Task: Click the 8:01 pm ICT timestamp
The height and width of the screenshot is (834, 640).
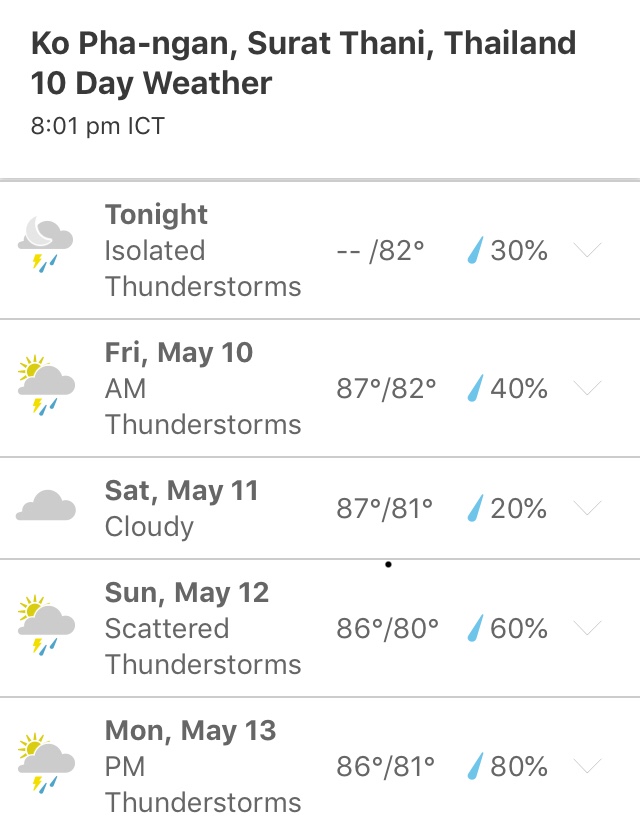Action: click(98, 126)
